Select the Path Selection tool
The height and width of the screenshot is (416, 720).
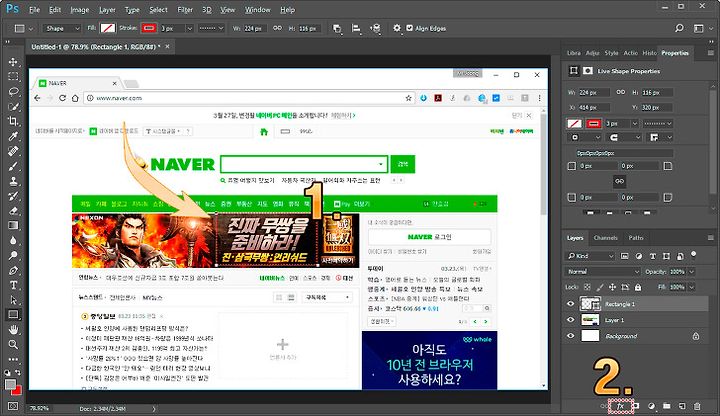click(x=13, y=300)
